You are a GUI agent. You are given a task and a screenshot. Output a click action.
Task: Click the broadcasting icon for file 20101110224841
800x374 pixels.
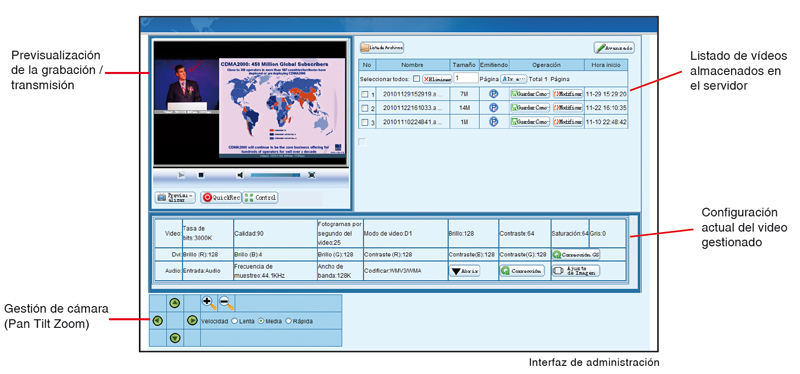point(493,122)
